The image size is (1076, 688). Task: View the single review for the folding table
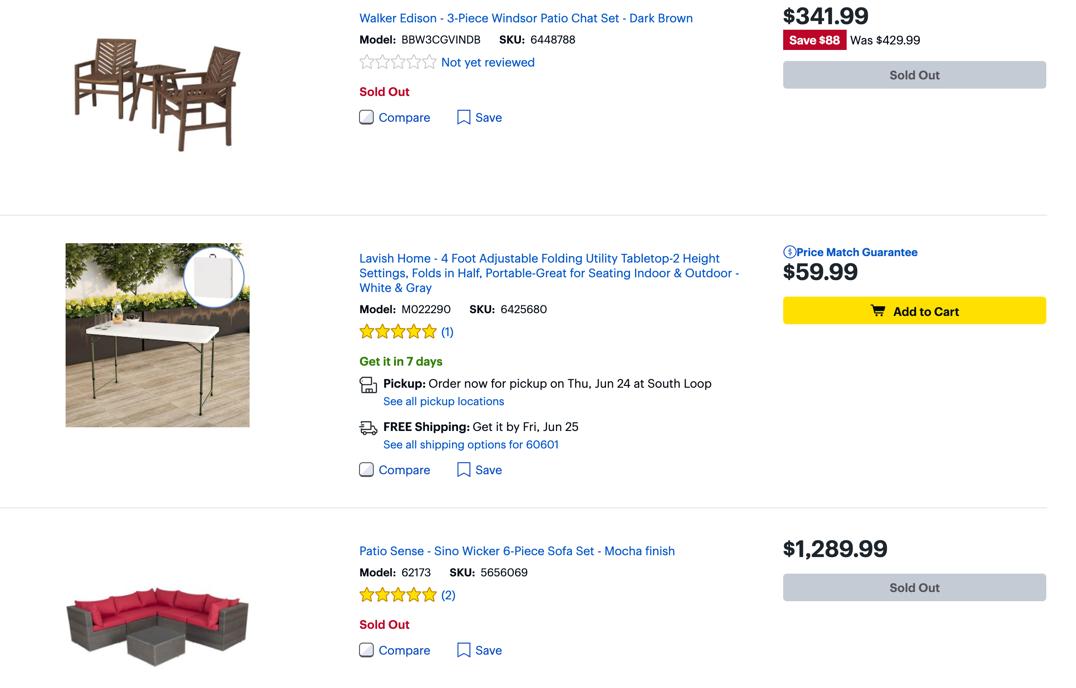446,331
